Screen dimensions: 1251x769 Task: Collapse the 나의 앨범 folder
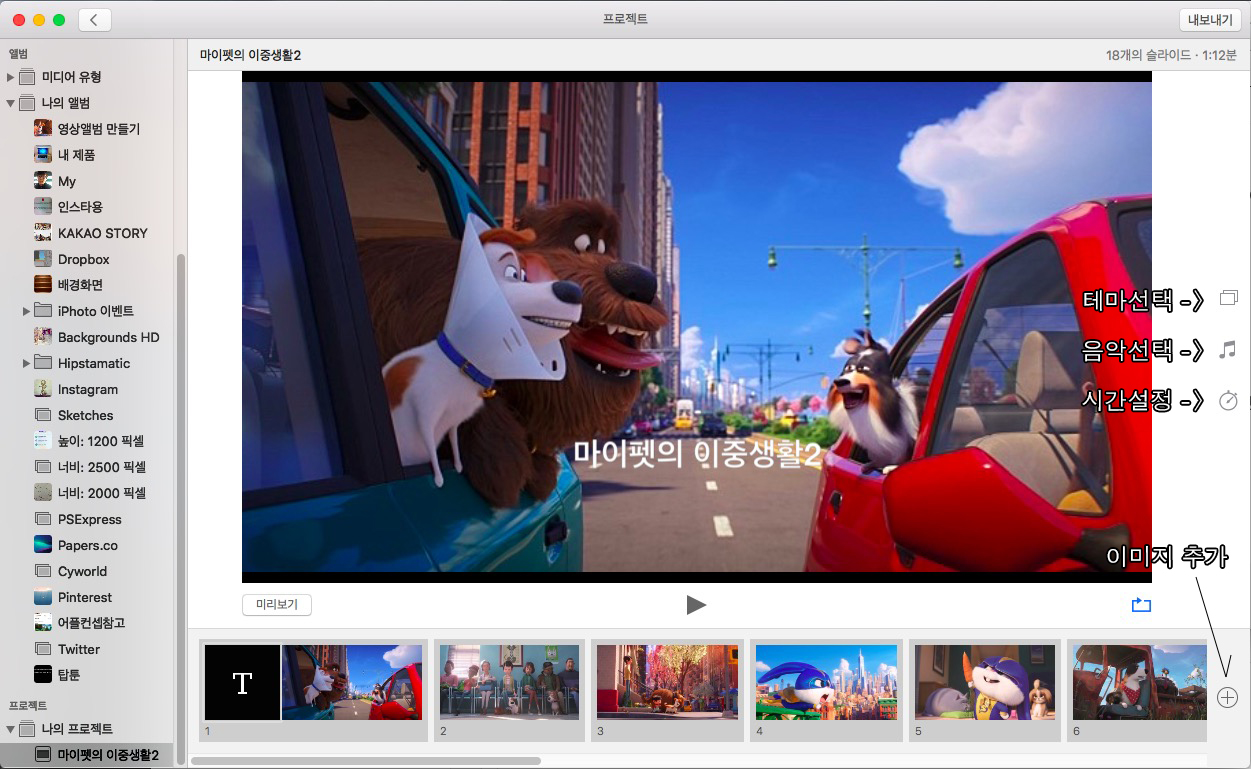pos(11,103)
